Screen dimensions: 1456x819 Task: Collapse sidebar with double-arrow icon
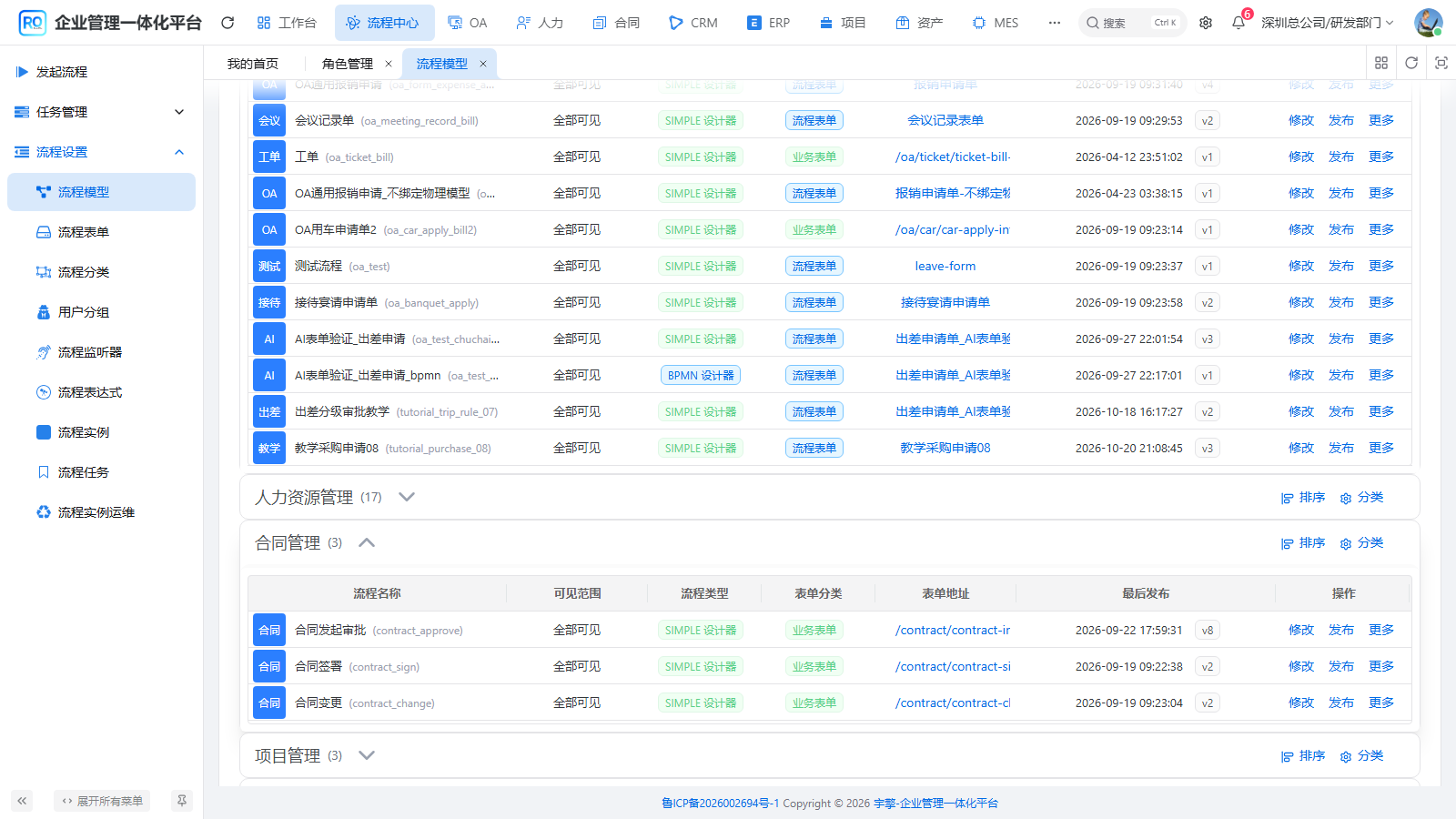[x=22, y=801]
